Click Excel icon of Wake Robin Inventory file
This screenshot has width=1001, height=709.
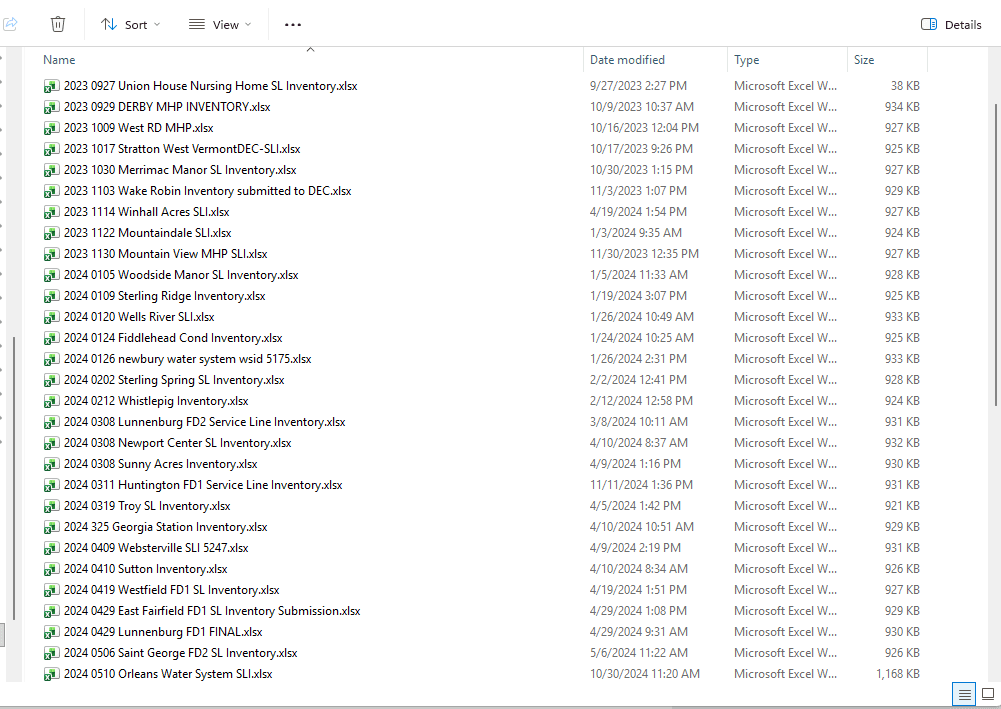pyautogui.click(x=51, y=191)
